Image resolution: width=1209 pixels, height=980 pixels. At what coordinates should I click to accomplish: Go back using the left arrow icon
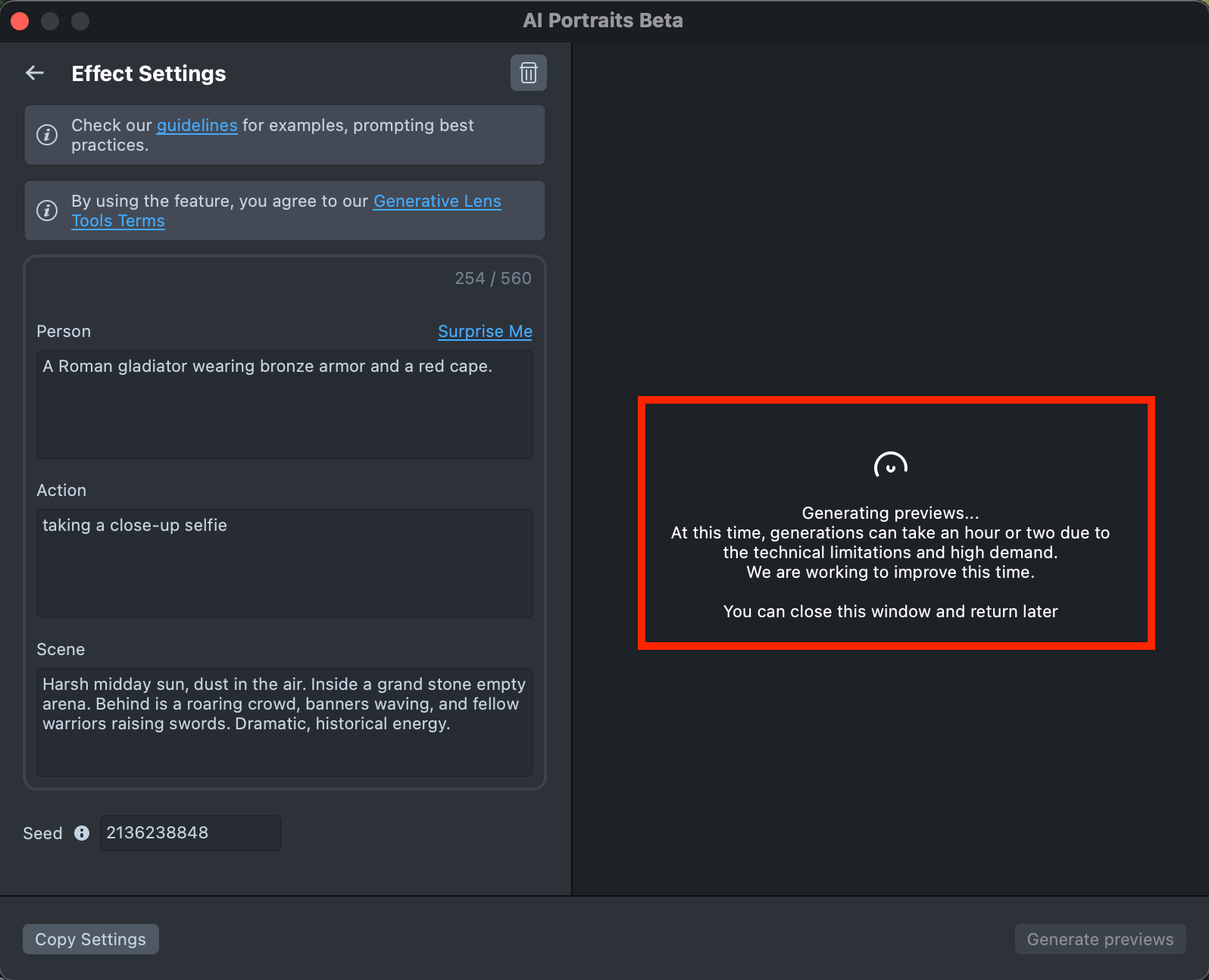point(35,73)
